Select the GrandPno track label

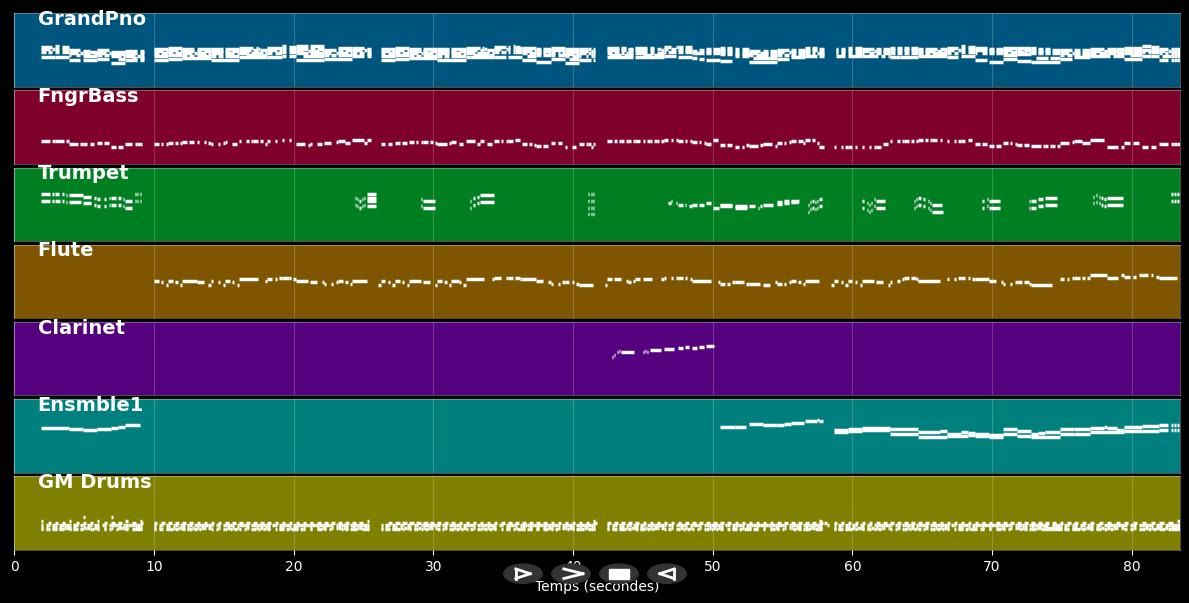point(92,19)
